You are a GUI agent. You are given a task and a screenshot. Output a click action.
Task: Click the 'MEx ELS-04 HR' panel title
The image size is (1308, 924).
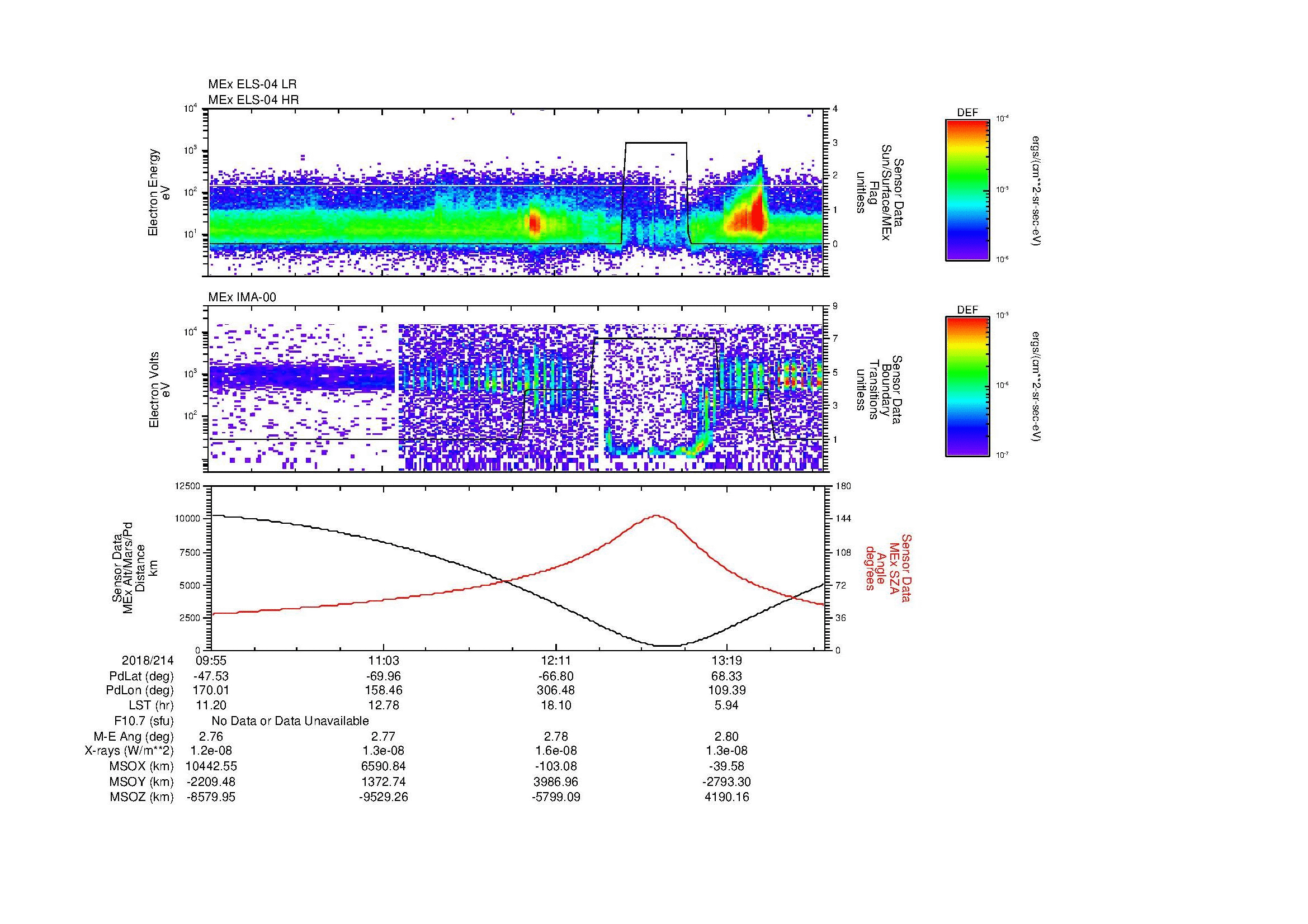[253, 100]
